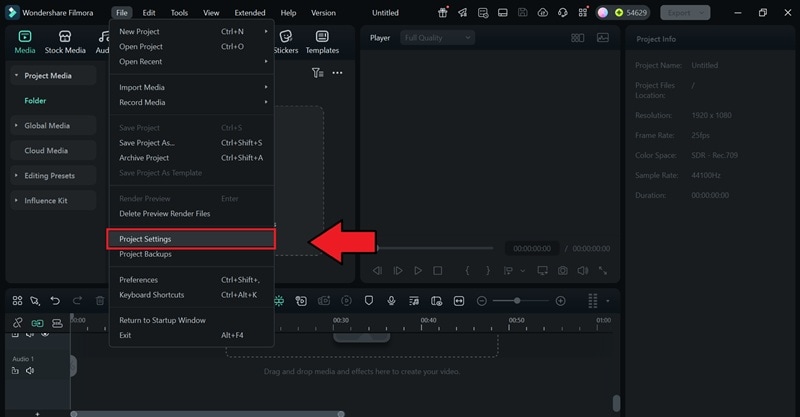The image size is (800, 417).
Task: Open the Stickers tab
Action: (x=286, y=42)
